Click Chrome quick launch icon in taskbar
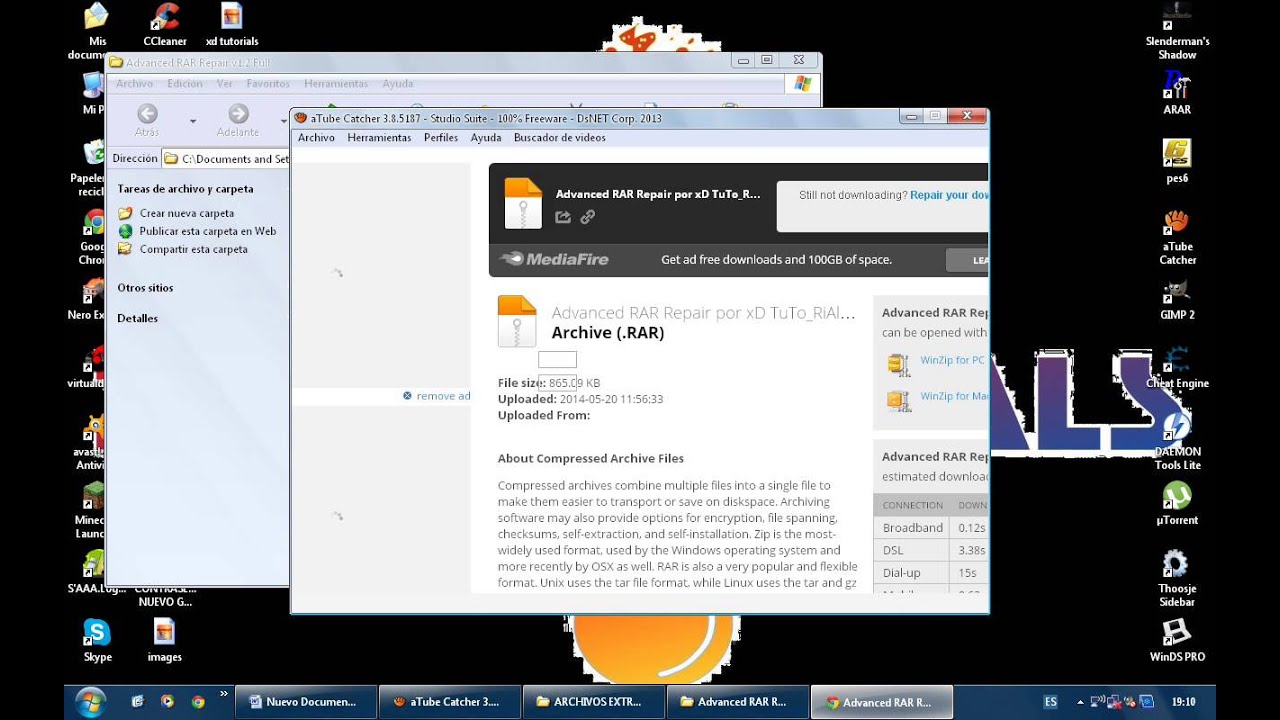Screen dimensions: 1280x720 [198, 702]
